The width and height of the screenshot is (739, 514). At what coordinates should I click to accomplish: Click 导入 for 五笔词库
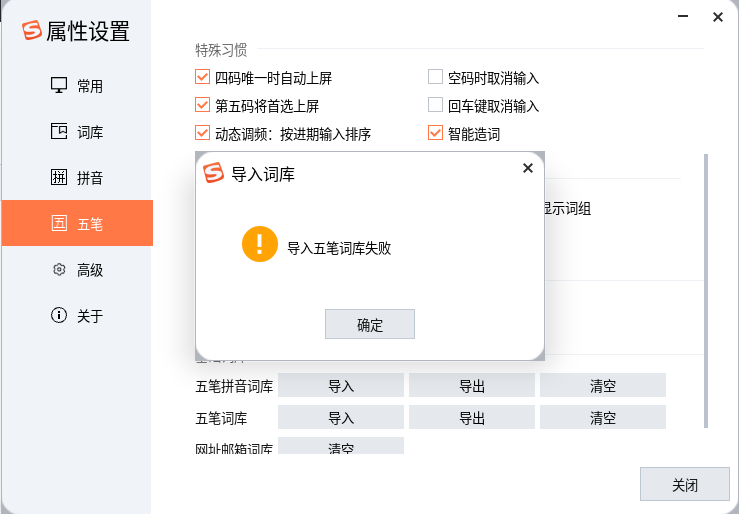341,417
